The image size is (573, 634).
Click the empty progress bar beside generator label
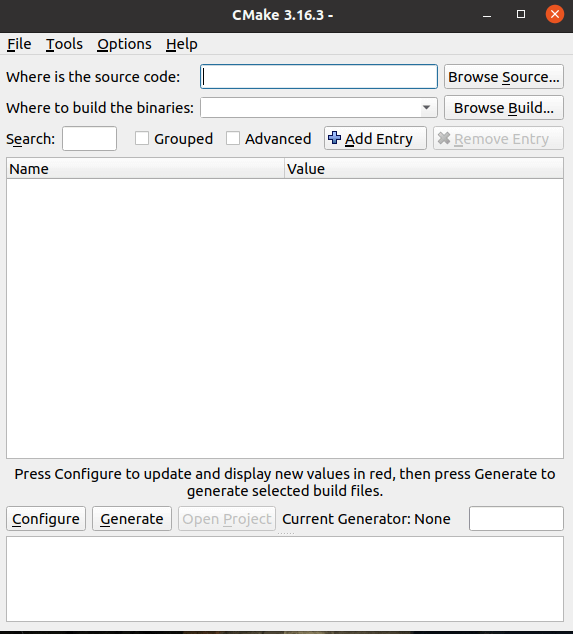[x=516, y=518]
